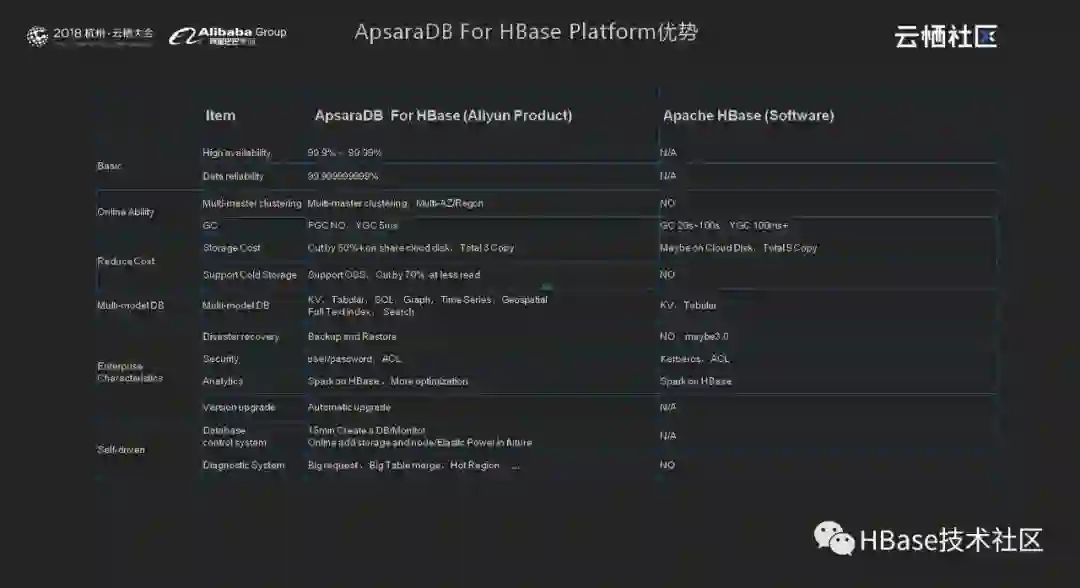
Task: Click the Disaster recovery row label
Action: 240,337
